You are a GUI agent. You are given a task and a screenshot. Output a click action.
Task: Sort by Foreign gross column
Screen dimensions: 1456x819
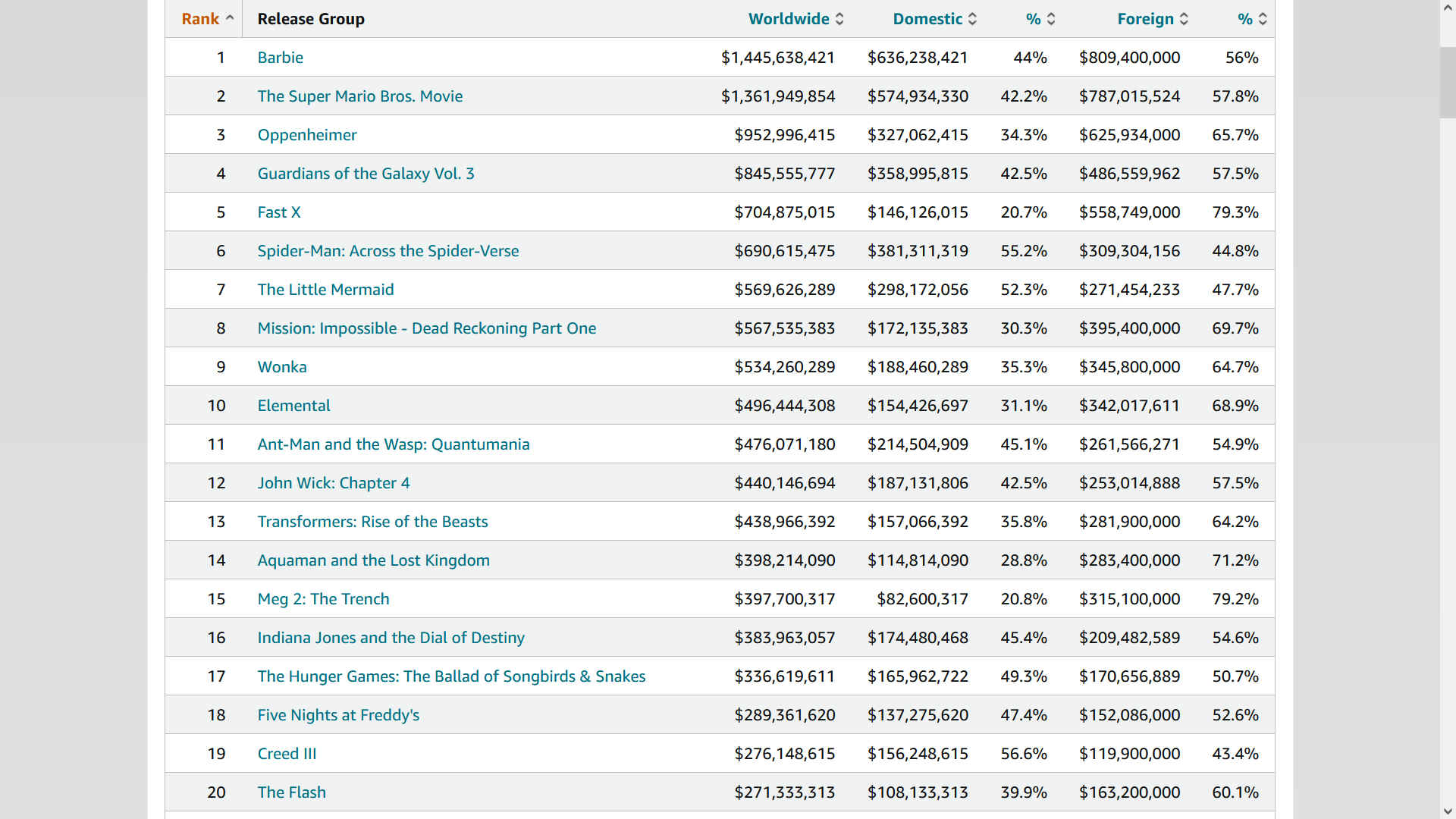(1152, 19)
